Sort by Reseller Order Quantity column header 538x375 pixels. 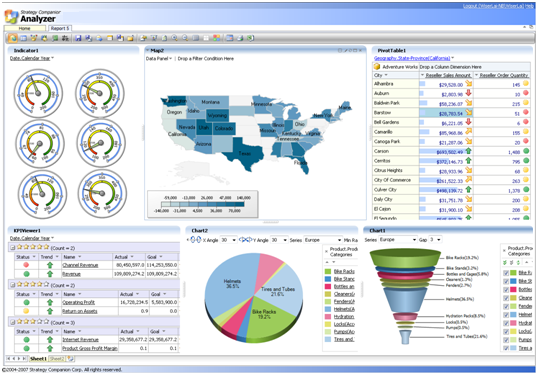504,75
